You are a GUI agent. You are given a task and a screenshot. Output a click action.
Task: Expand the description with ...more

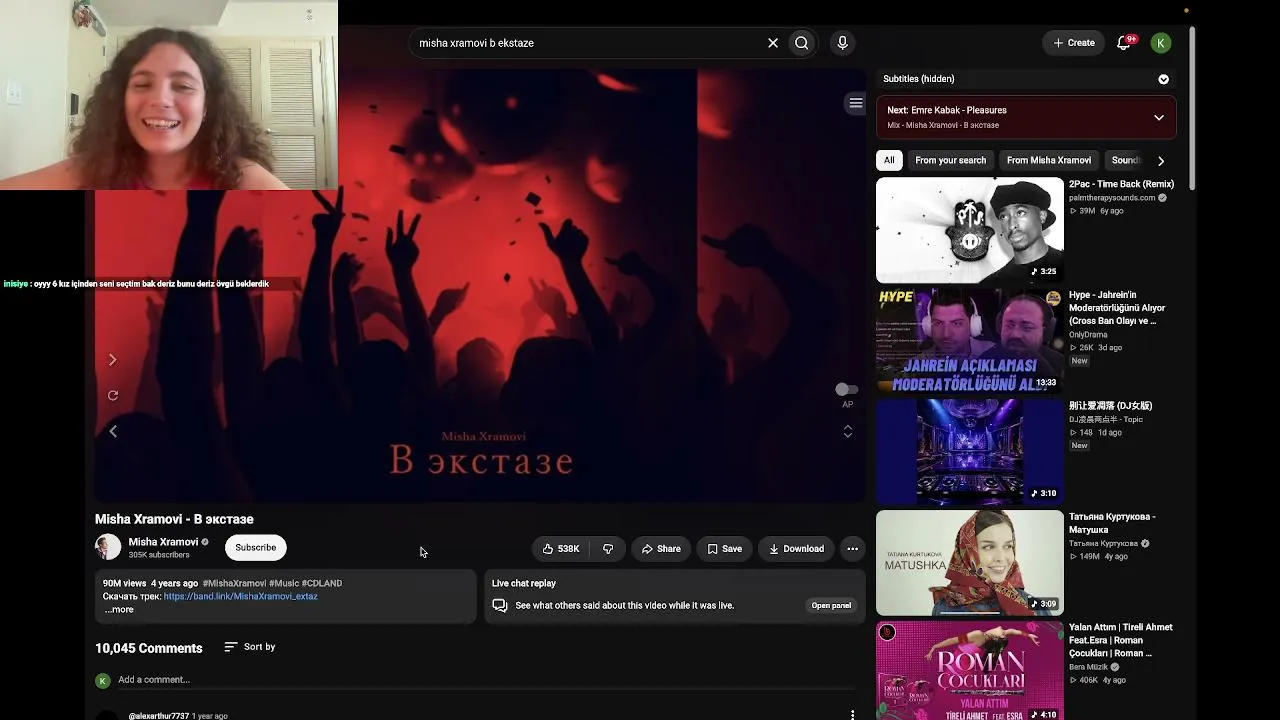pyautogui.click(x=119, y=609)
